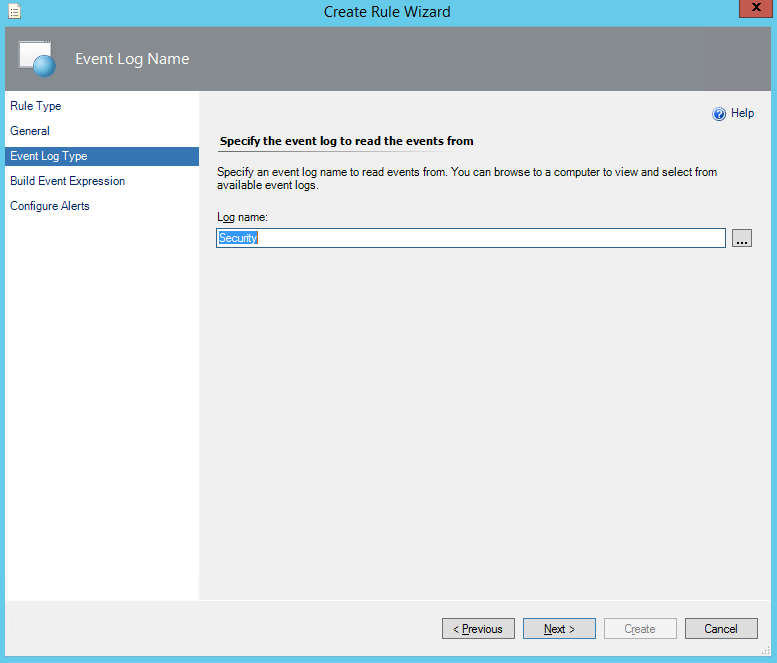
Task: Go to the General wizard step
Action: tap(30, 131)
